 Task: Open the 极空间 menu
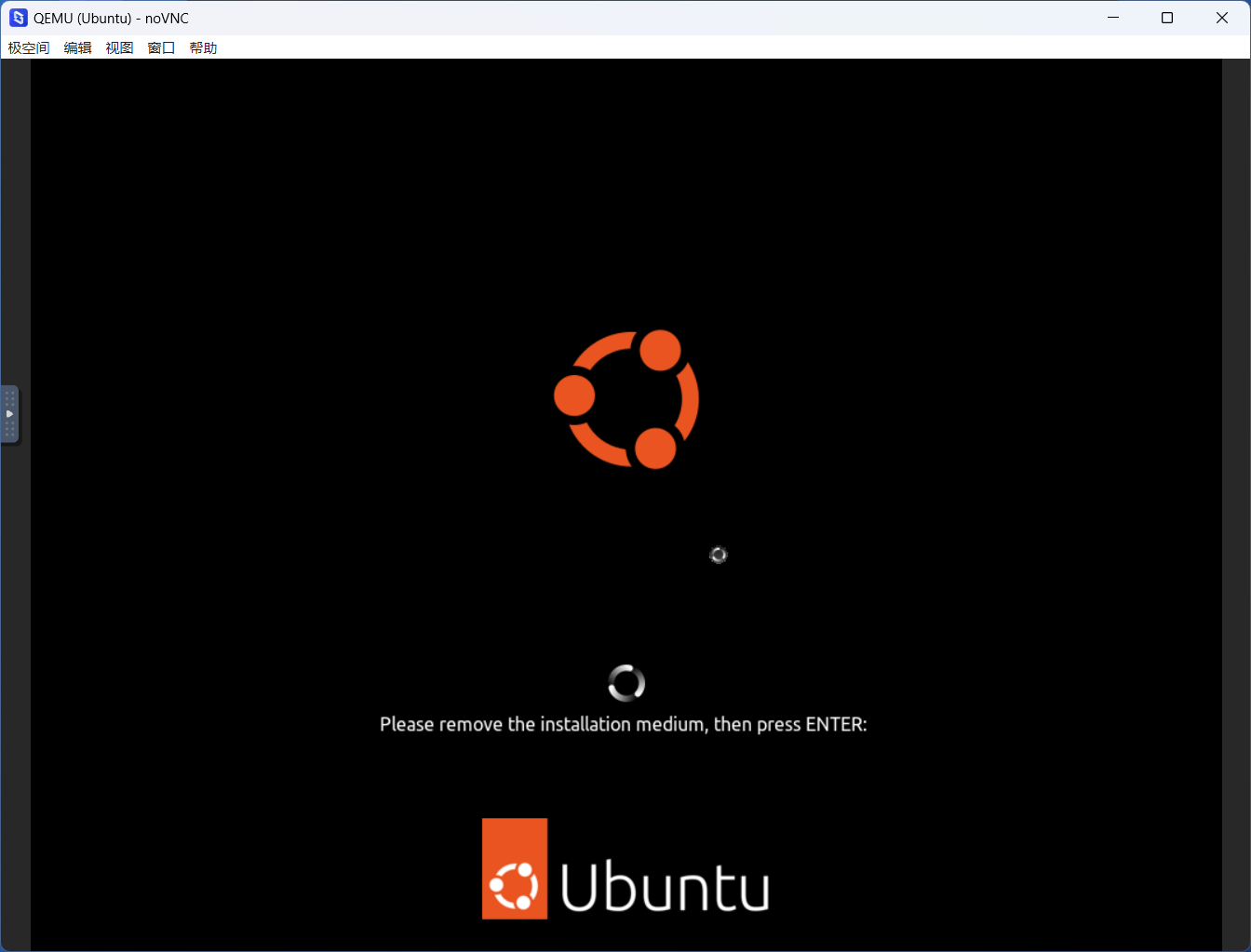pyautogui.click(x=29, y=47)
